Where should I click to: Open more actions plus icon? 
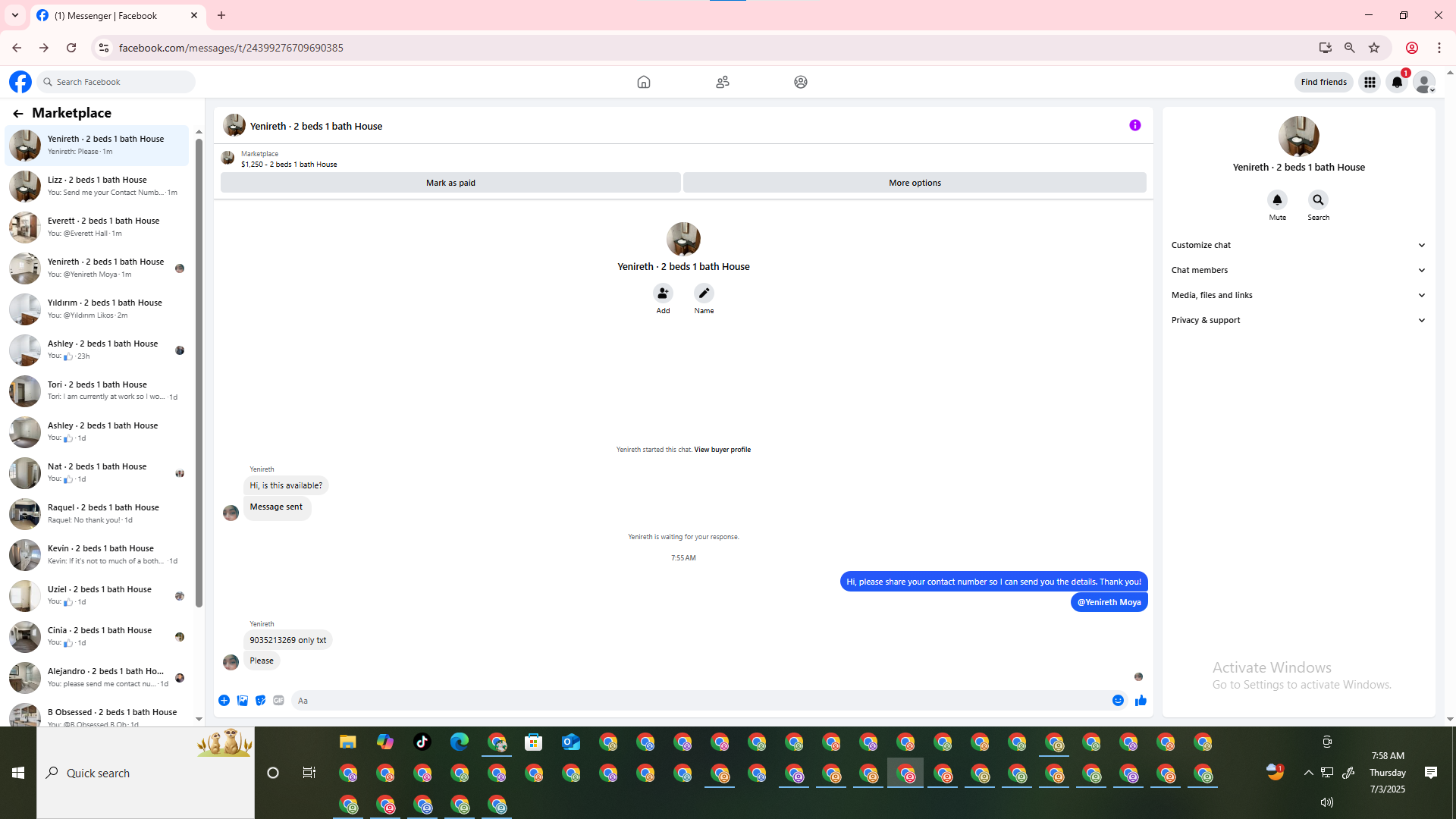[x=224, y=701]
